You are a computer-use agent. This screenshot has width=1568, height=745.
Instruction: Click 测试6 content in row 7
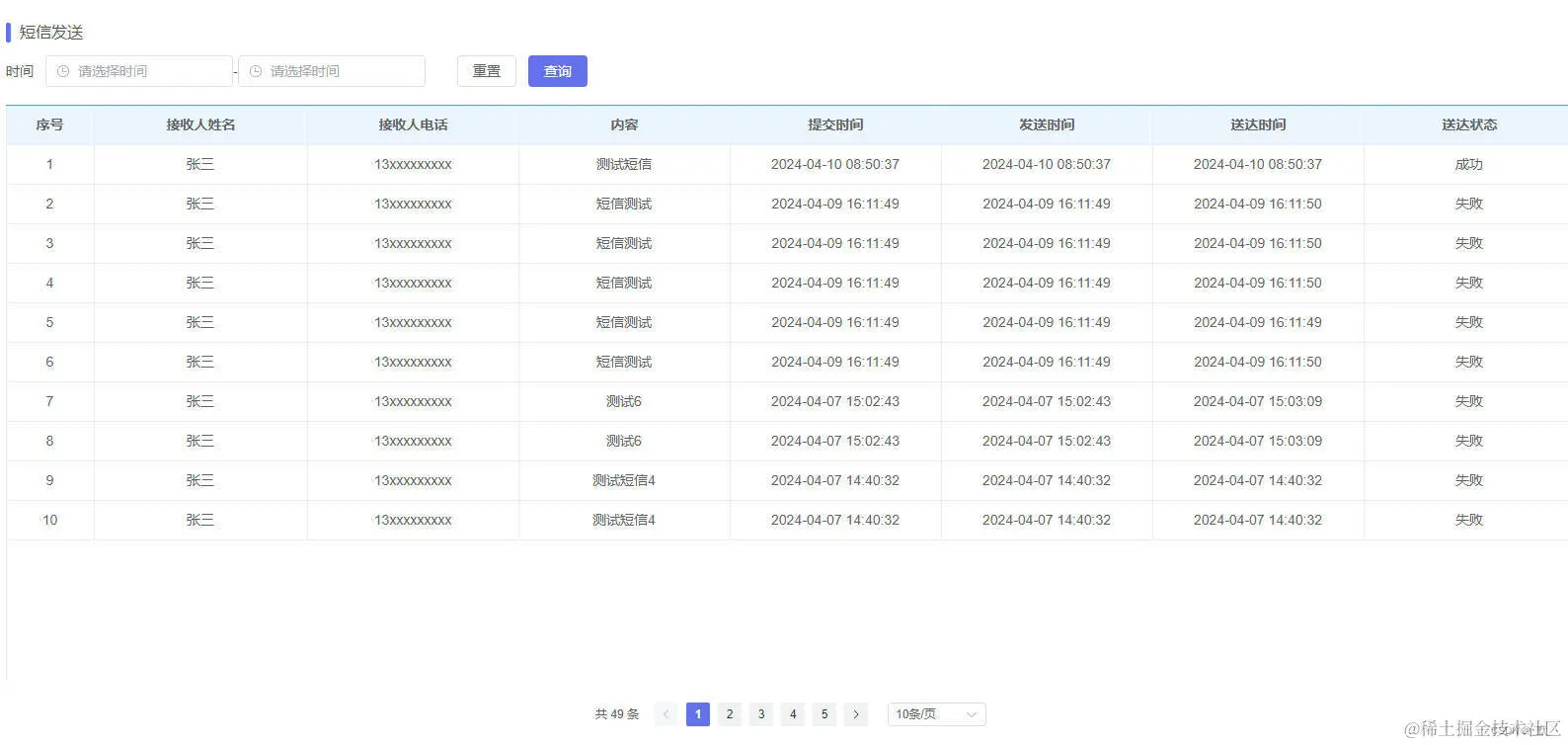coord(624,401)
